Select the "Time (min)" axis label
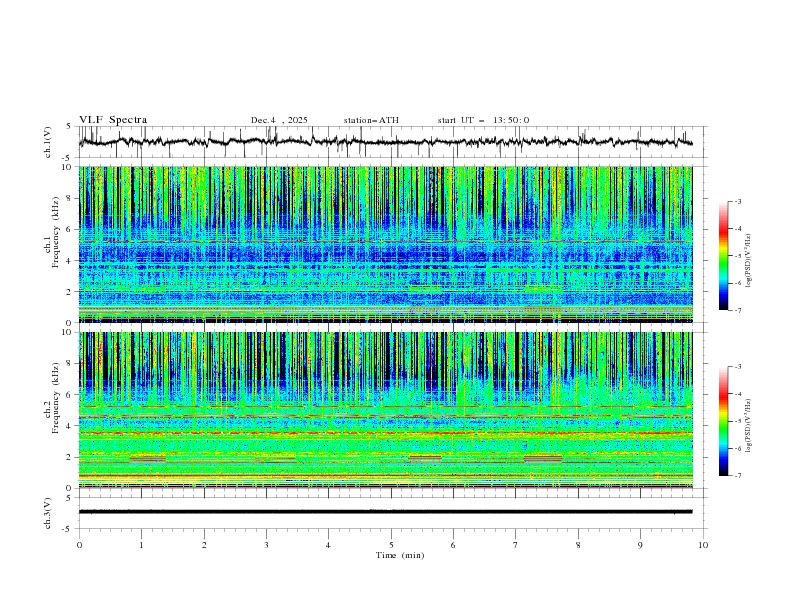Screen dimensions: 792x612 click(400, 555)
